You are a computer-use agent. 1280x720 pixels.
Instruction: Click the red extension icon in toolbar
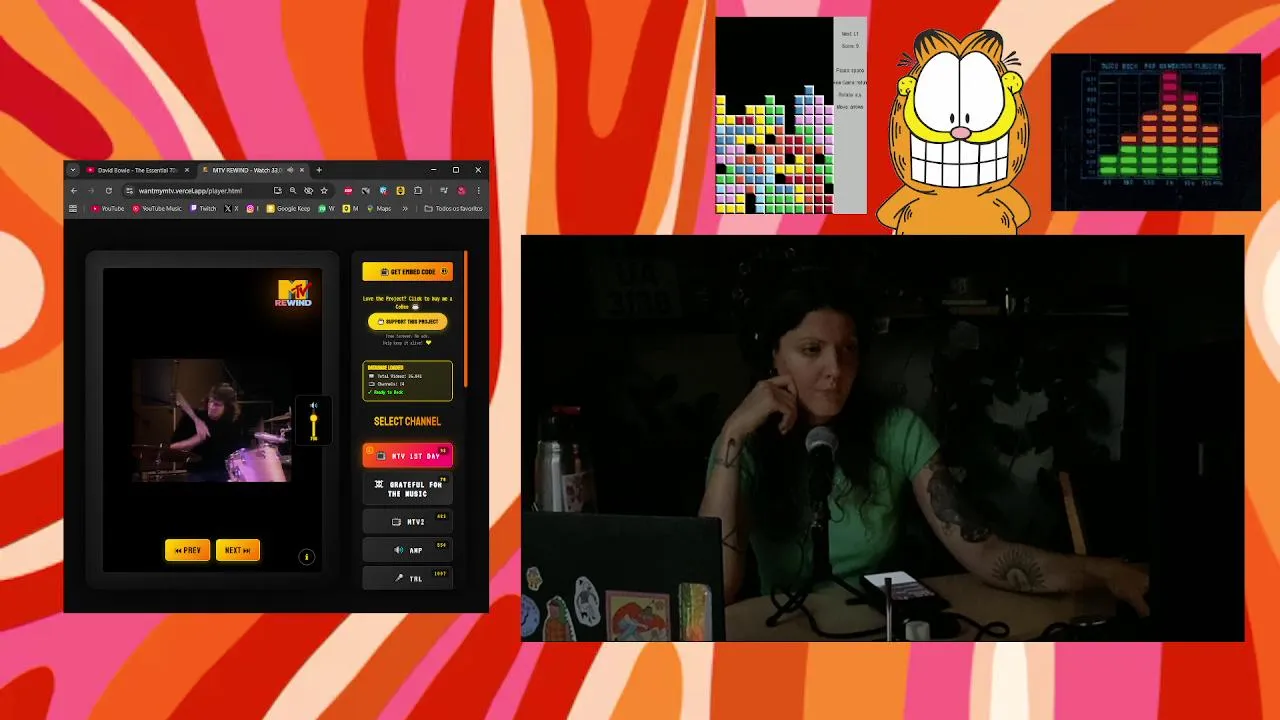coord(348,190)
